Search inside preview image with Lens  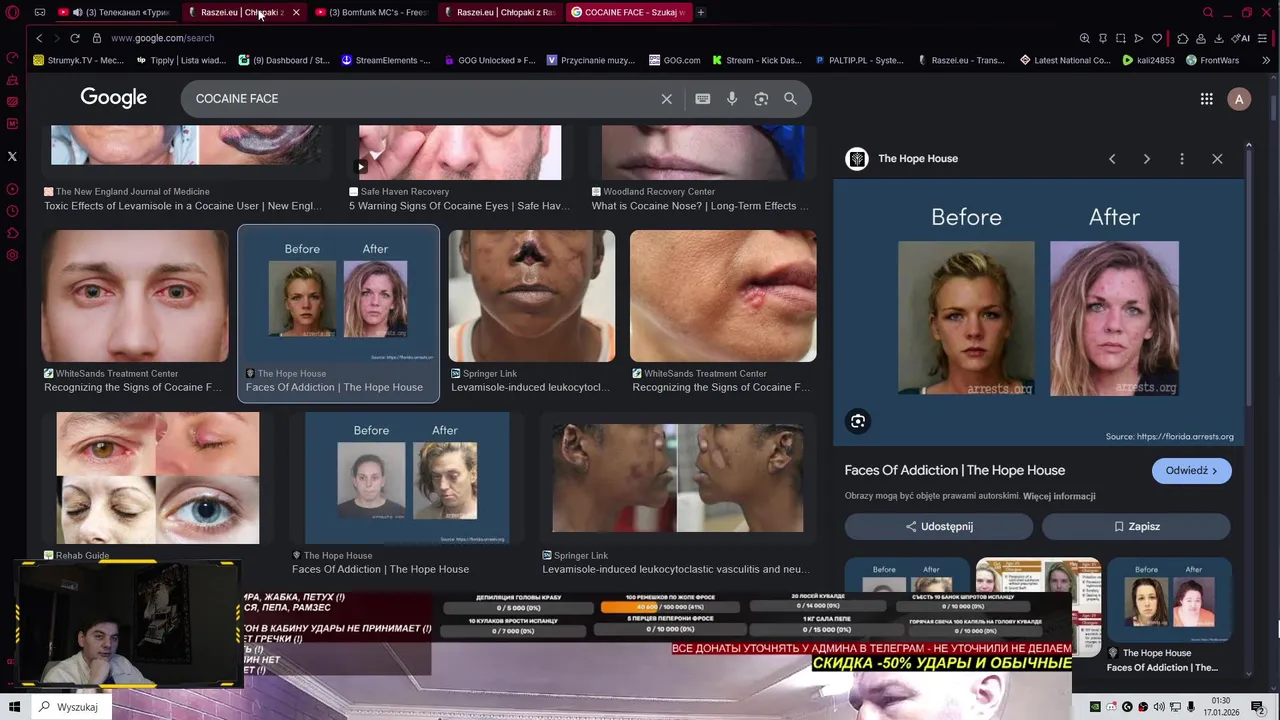[858, 421]
